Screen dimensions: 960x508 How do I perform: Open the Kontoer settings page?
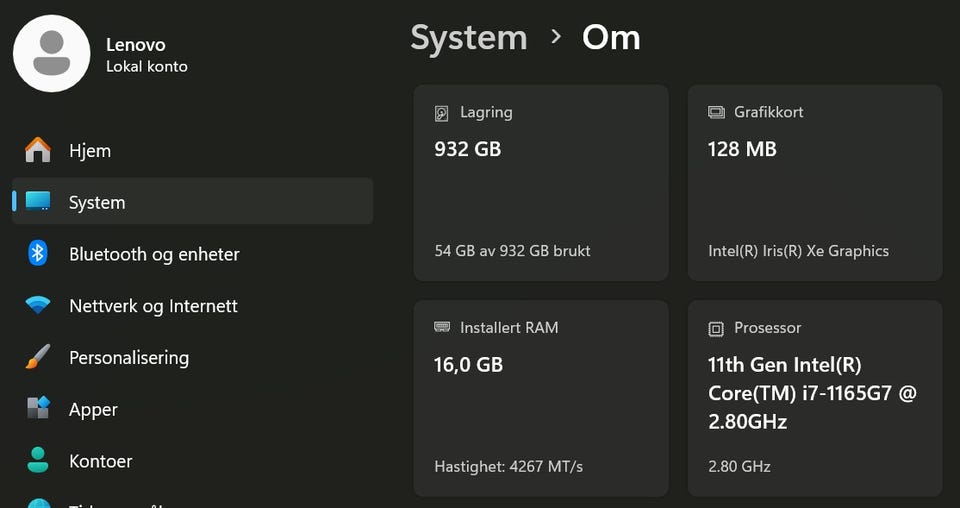point(100,461)
